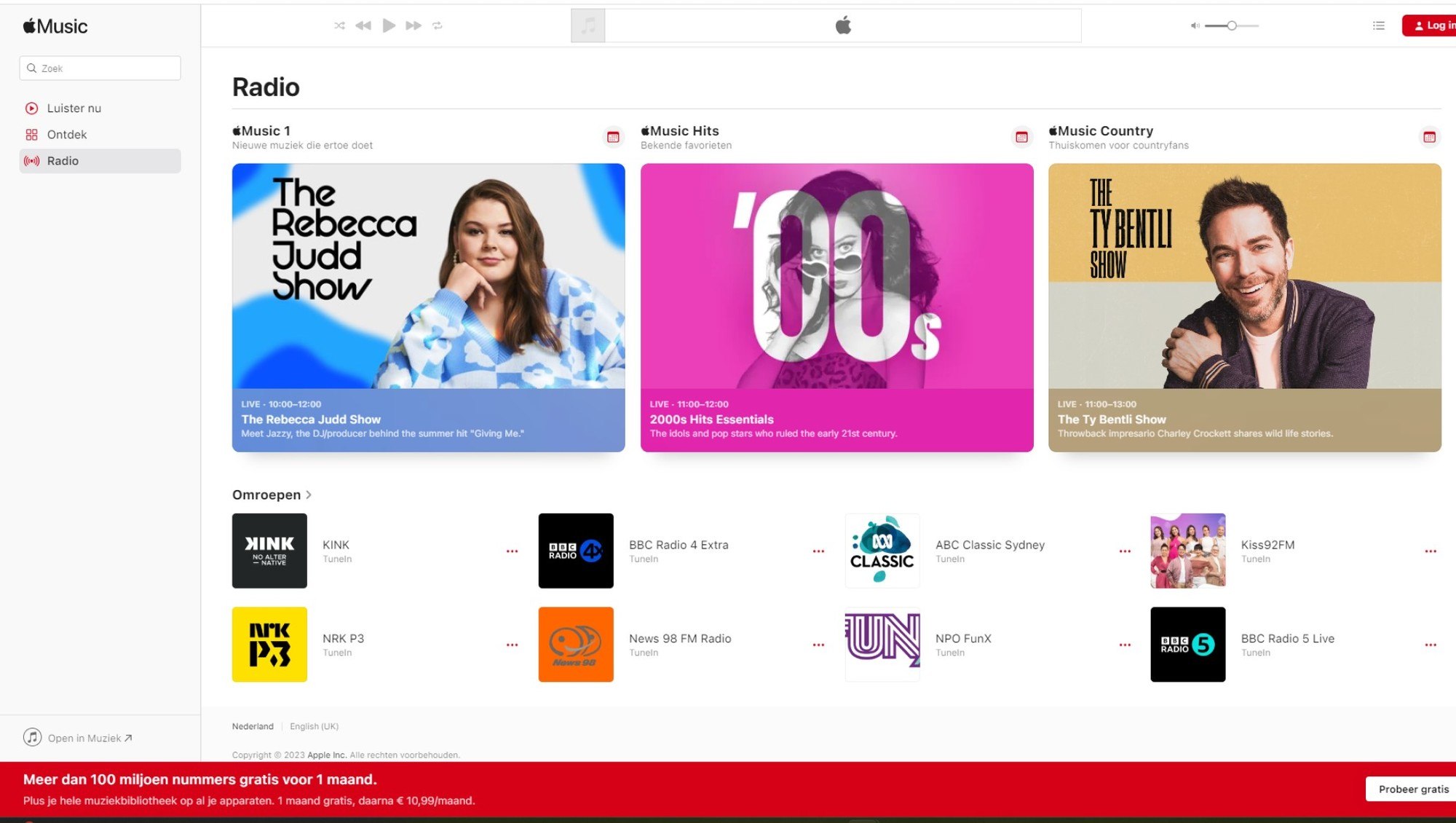Viewport: 1456px width, 823px height.
Task: Open more options for Kiss92FM
Action: (x=1431, y=551)
